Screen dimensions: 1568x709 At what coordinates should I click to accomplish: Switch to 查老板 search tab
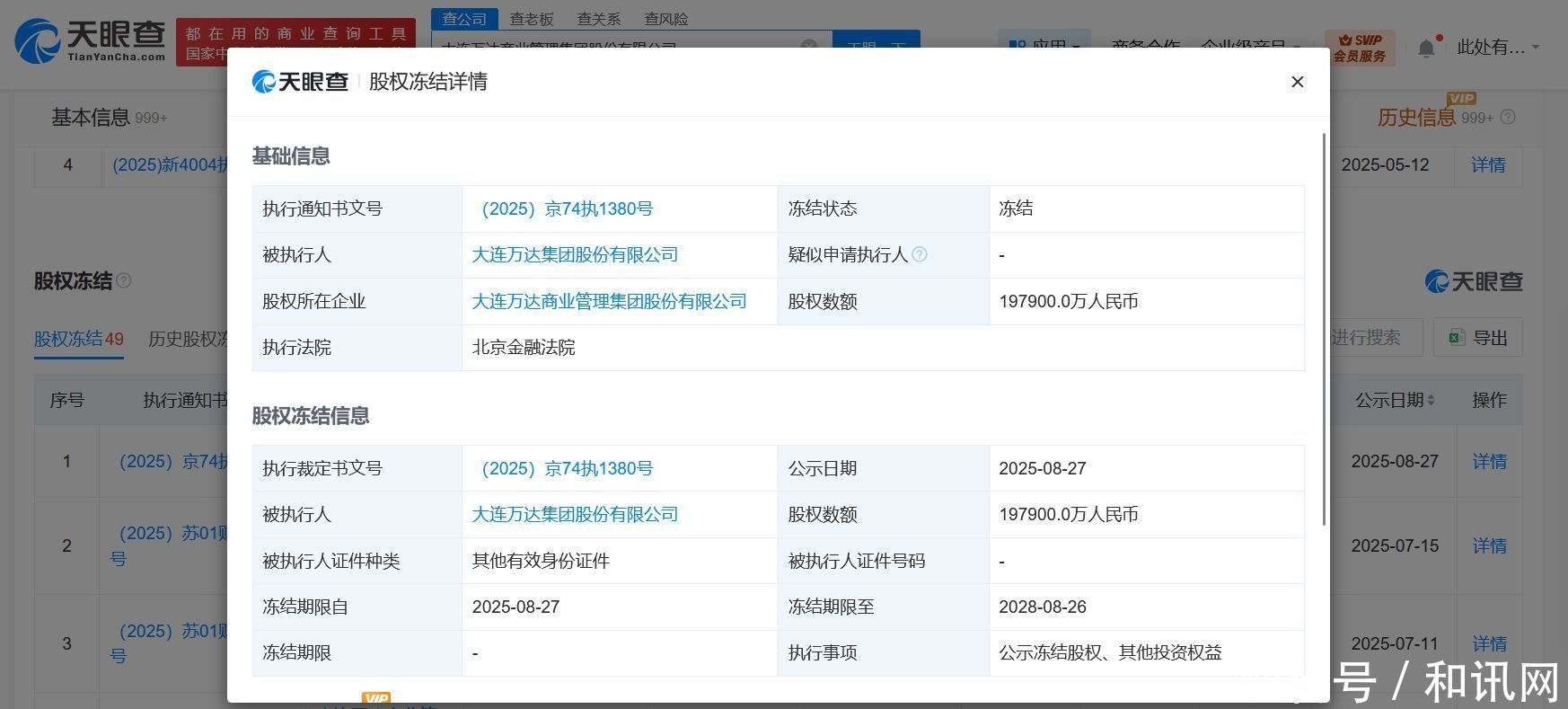(532, 19)
